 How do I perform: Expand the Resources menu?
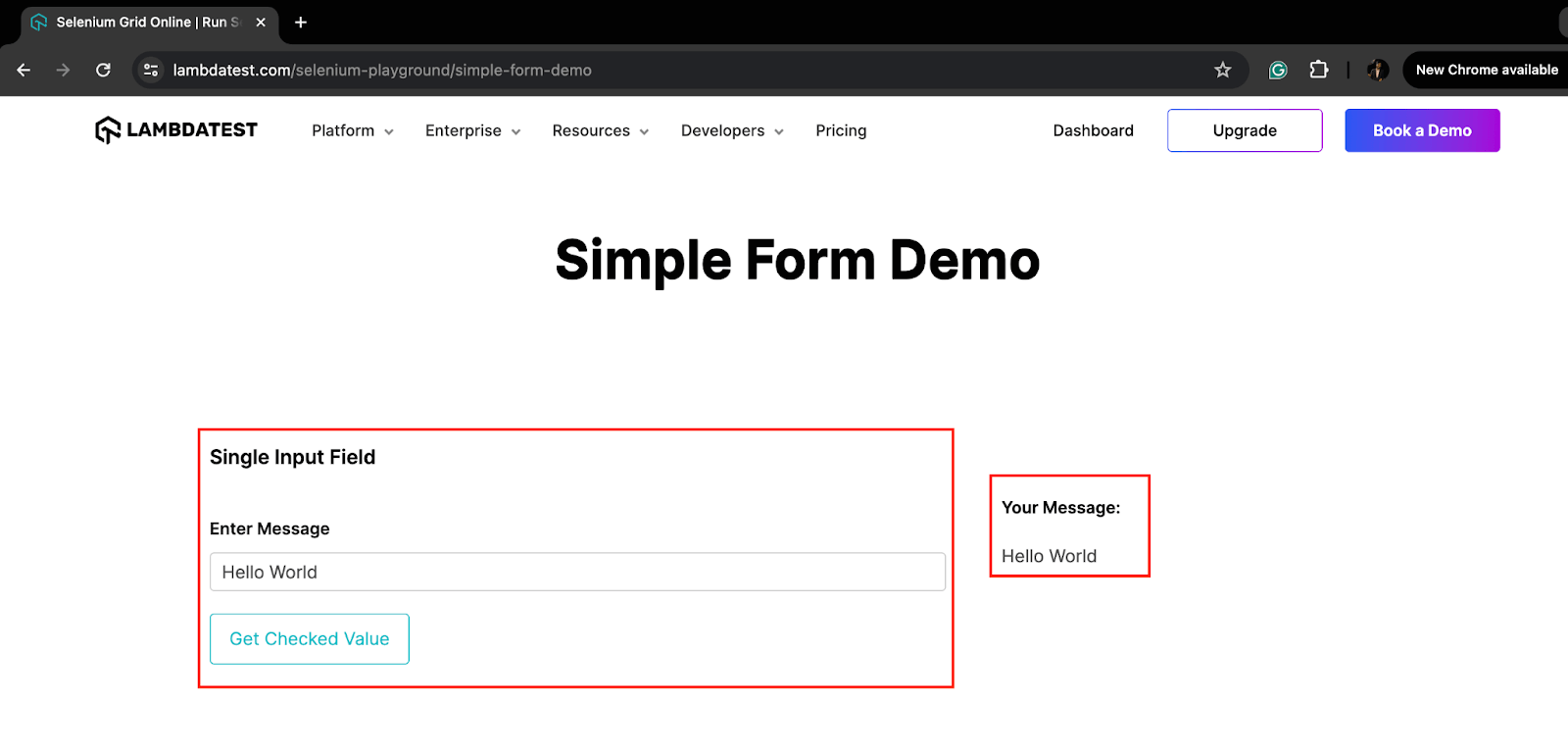coord(601,130)
